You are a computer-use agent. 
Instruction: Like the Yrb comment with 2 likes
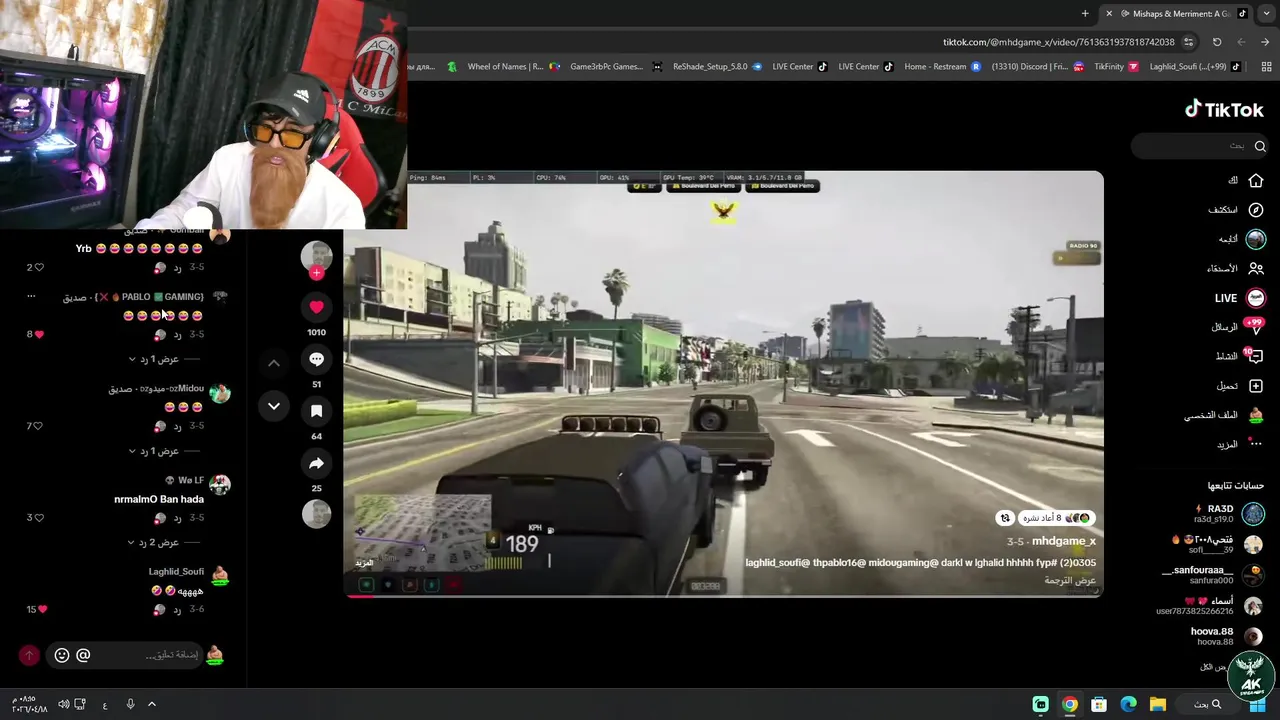coord(39,267)
